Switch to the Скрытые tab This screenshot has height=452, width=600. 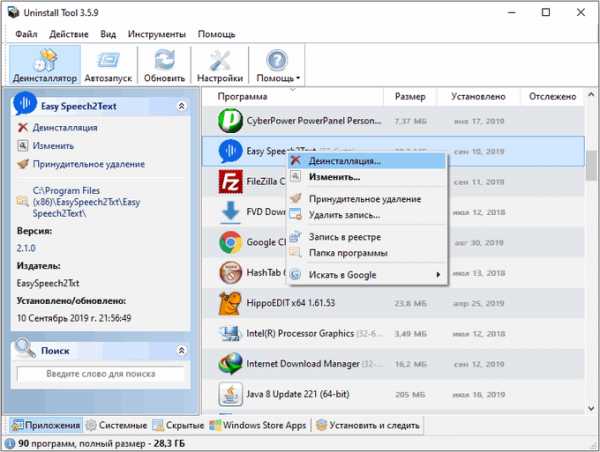pyautogui.click(x=178, y=425)
